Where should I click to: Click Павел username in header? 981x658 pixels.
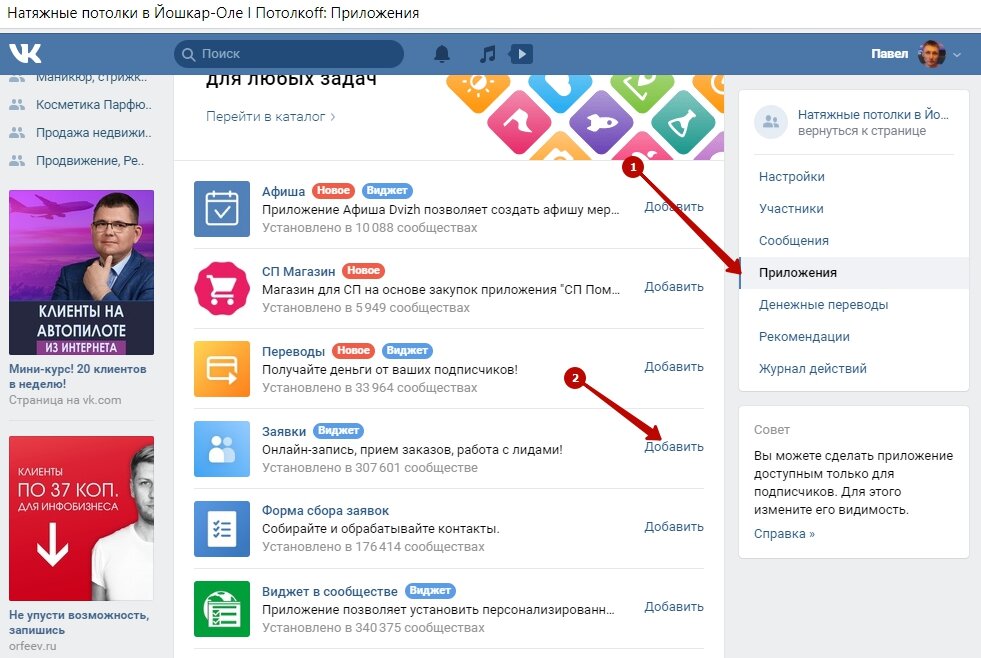[x=890, y=54]
